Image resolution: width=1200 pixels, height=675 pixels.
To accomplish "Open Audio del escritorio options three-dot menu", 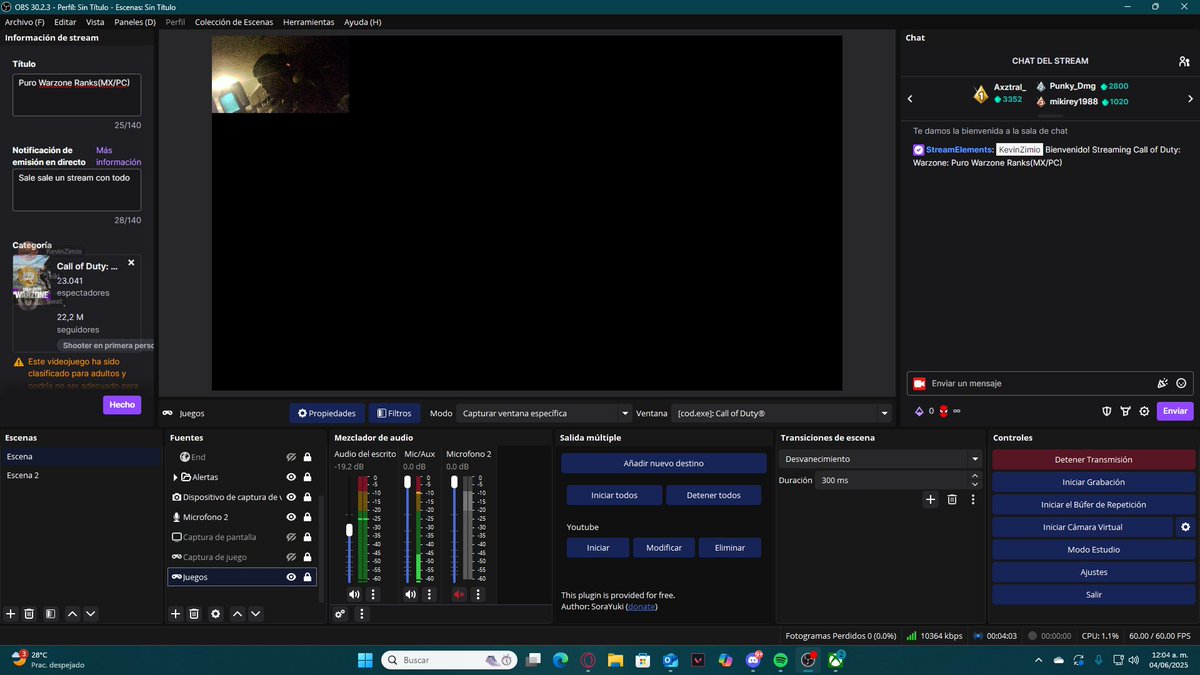I will click(373, 594).
